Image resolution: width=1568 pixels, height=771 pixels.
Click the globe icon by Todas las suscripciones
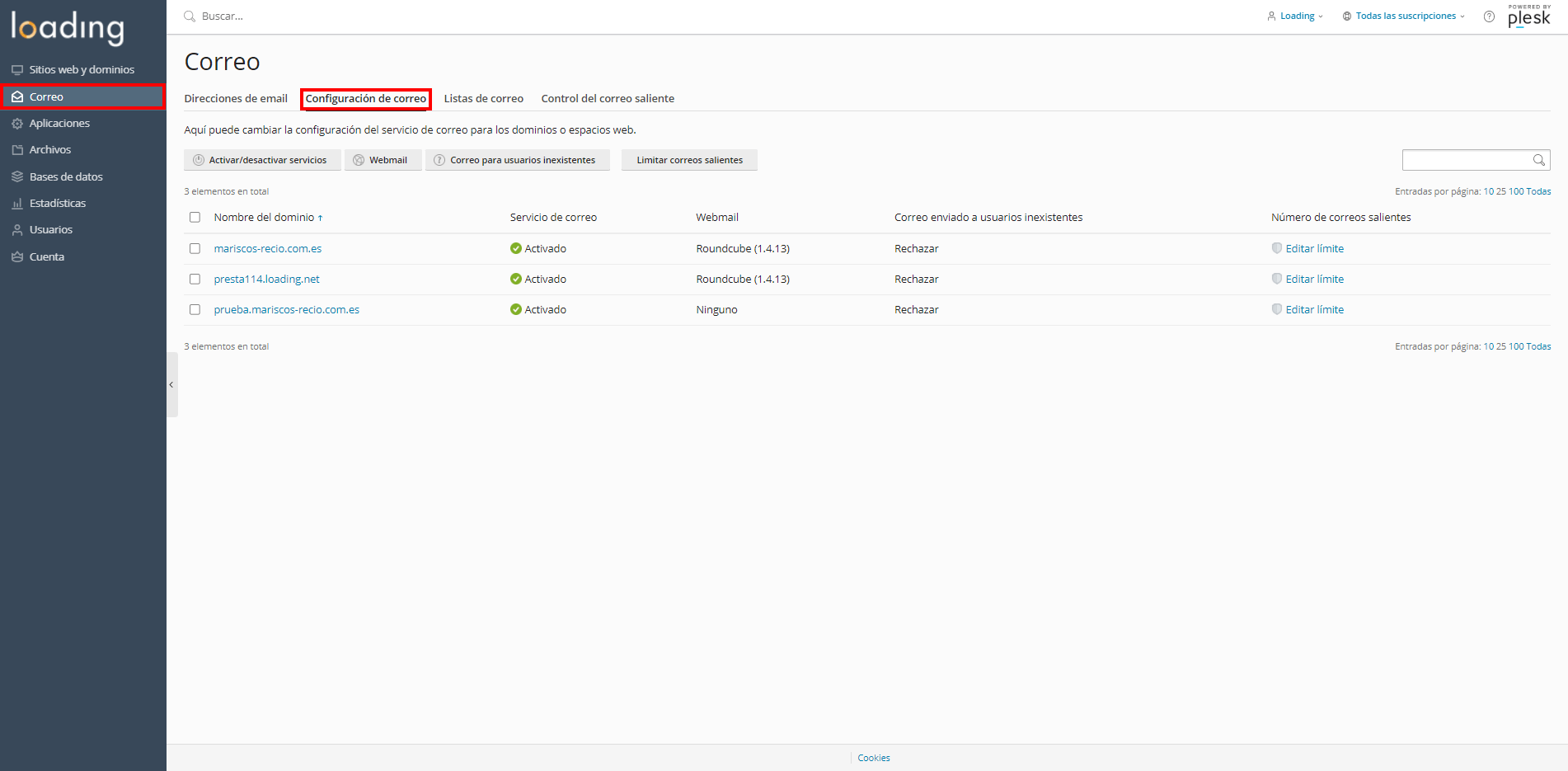pyautogui.click(x=1347, y=16)
